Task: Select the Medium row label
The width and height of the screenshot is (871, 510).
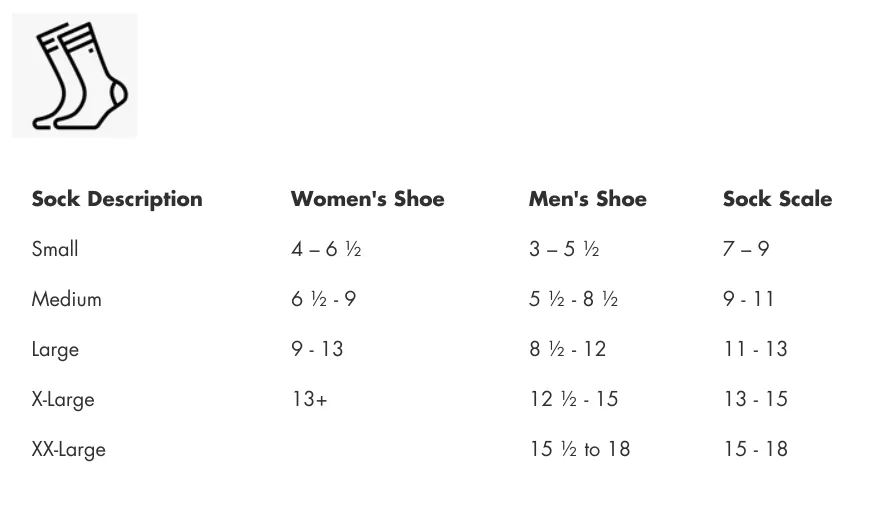Action: (67, 299)
